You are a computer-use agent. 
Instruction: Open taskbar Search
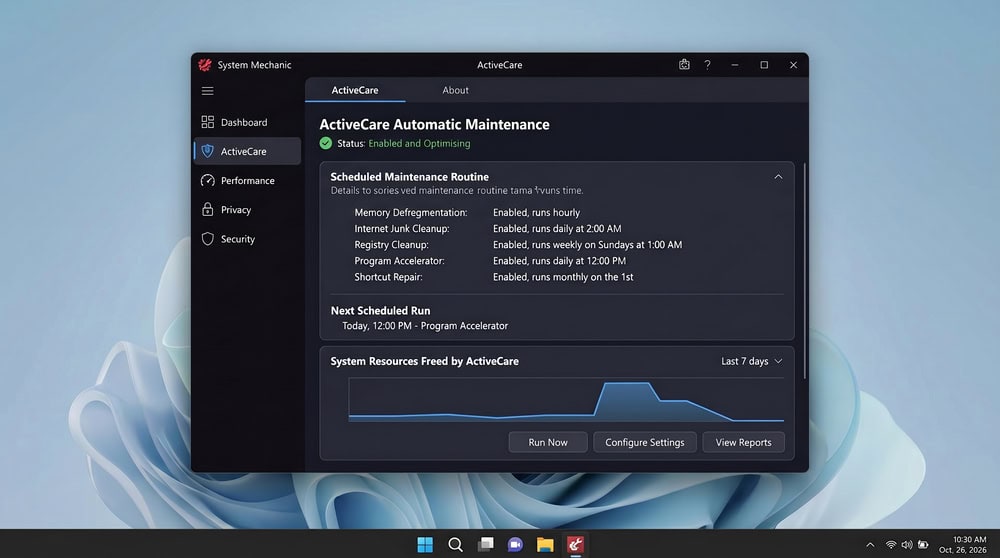(x=455, y=544)
